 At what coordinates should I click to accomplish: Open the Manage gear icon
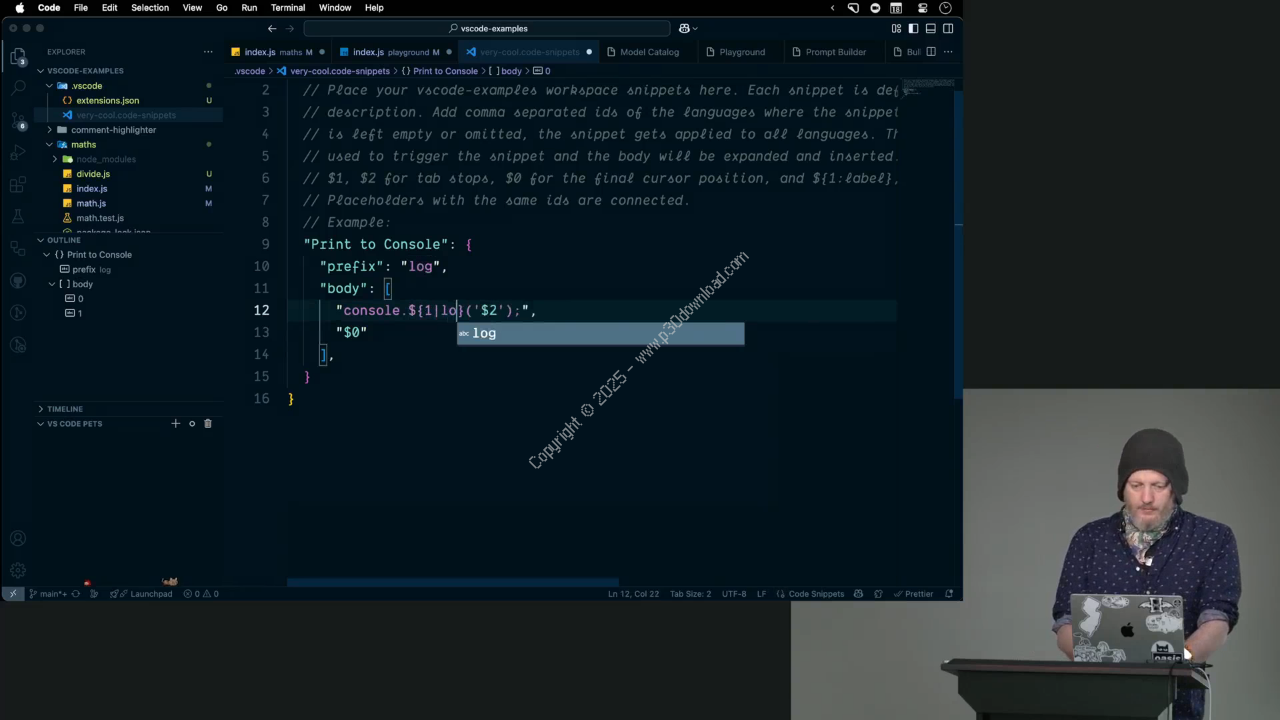pos(18,570)
